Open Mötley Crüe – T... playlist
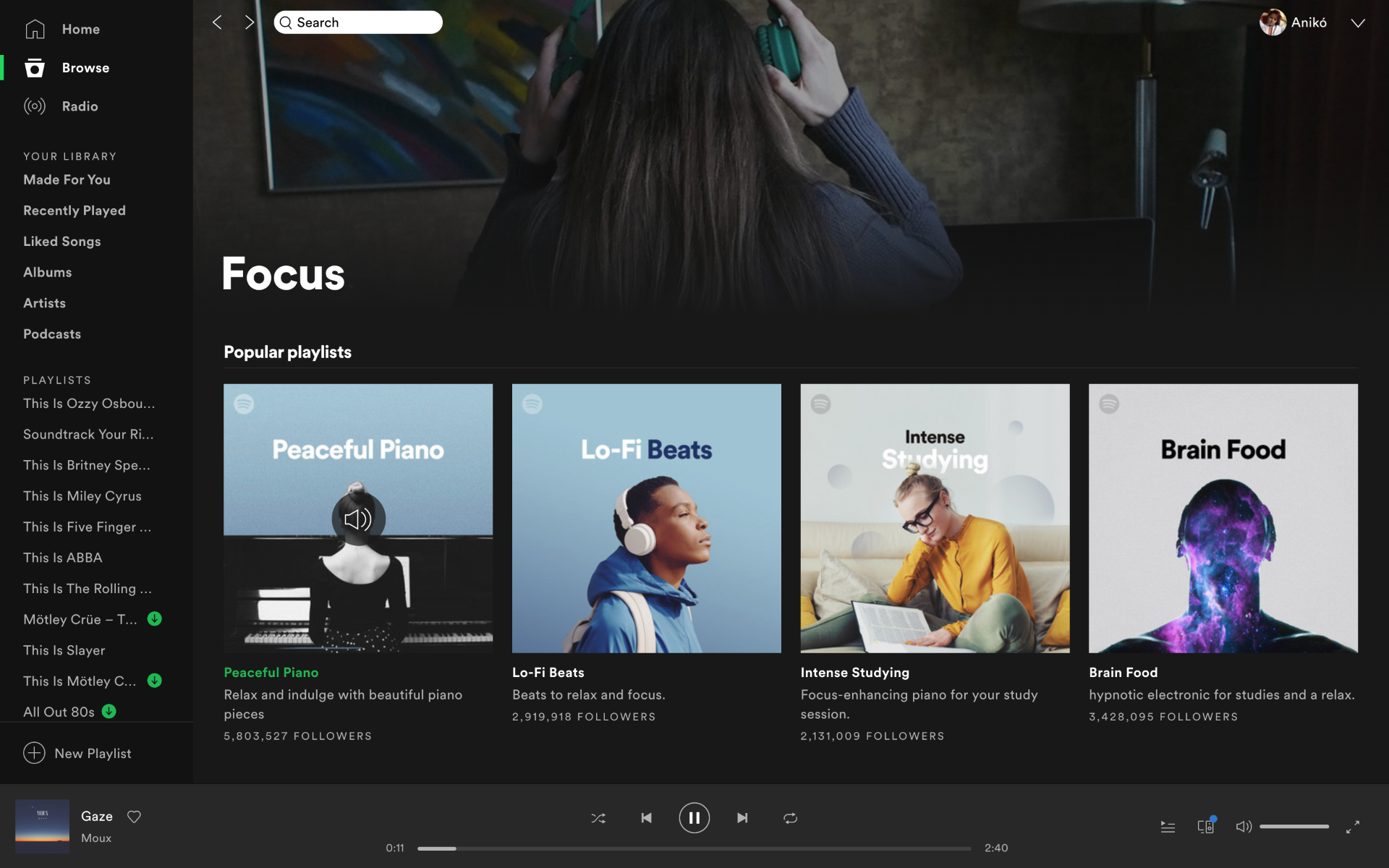The width and height of the screenshot is (1389, 868). point(80,619)
